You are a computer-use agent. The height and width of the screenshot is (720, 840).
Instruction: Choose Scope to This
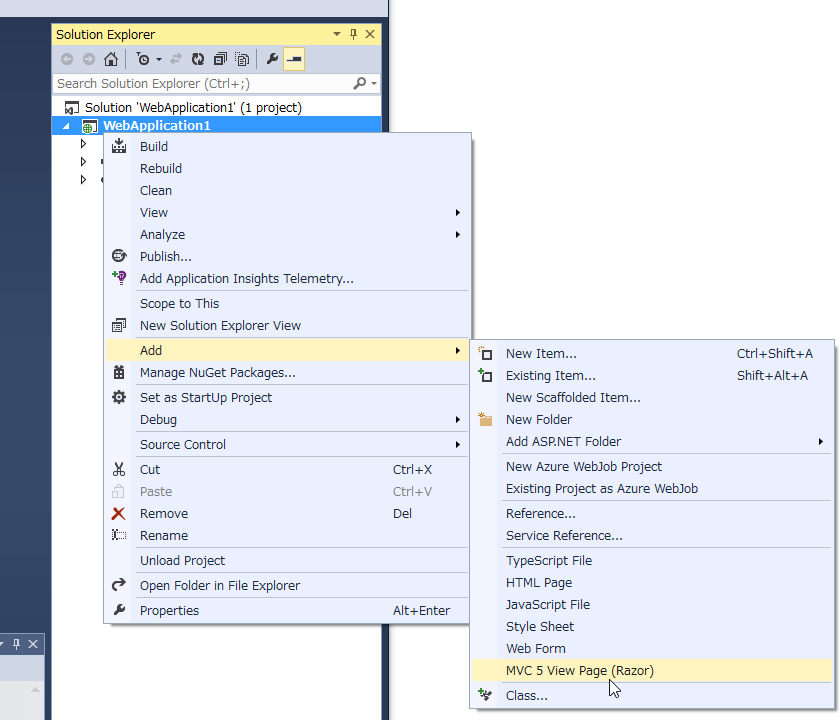pyautogui.click(x=287, y=303)
